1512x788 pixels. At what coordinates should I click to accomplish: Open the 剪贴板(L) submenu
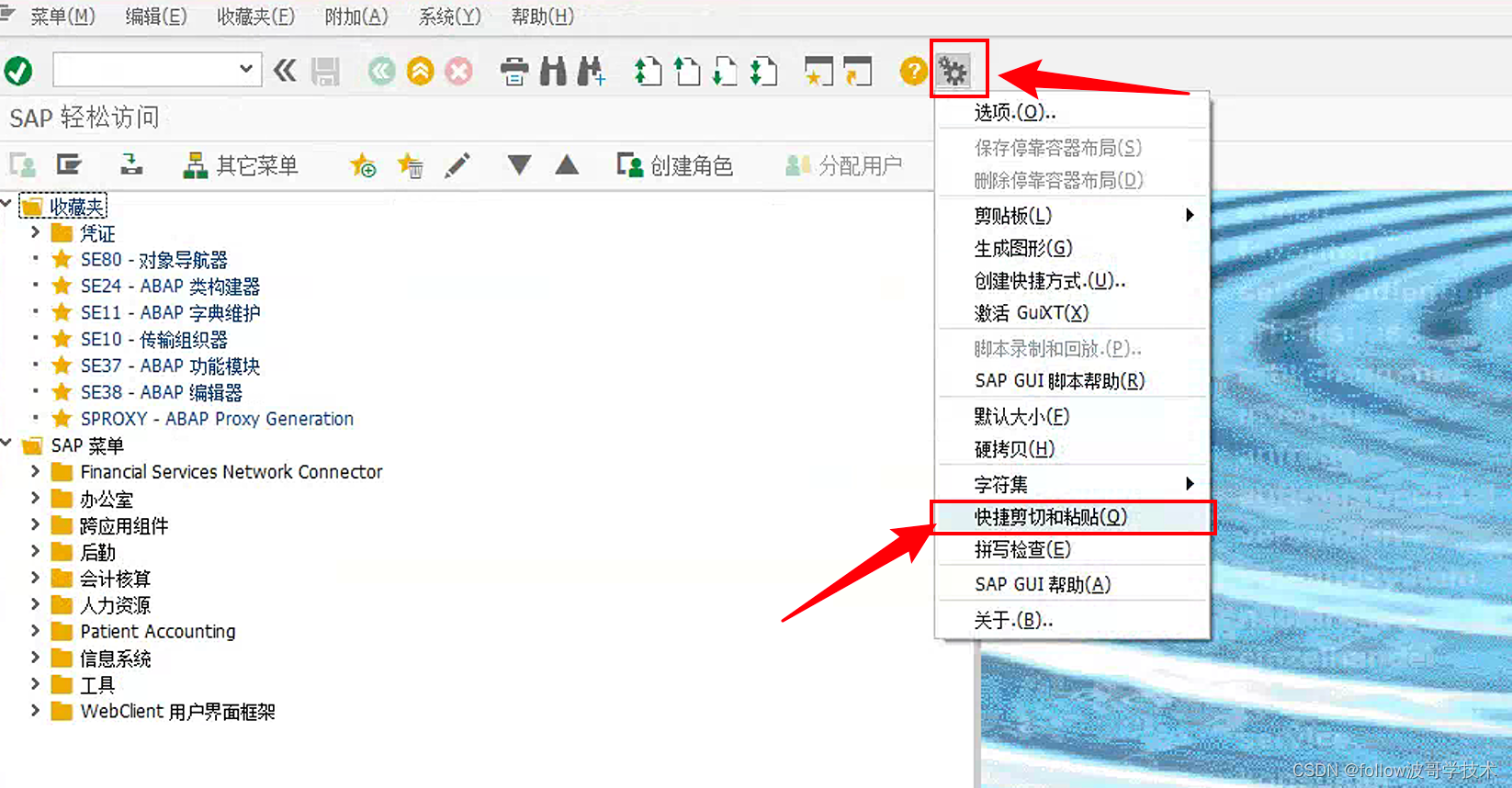click(x=1072, y=216)
